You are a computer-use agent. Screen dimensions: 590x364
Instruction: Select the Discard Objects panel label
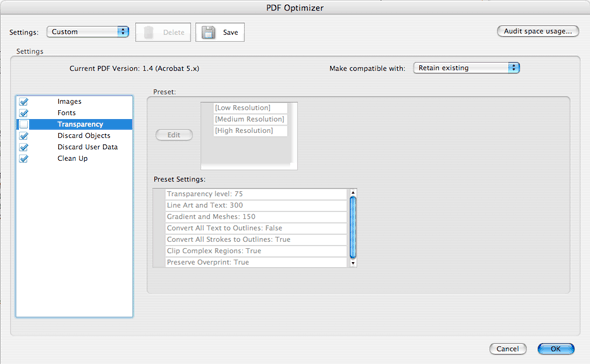[x=84, y=136]
